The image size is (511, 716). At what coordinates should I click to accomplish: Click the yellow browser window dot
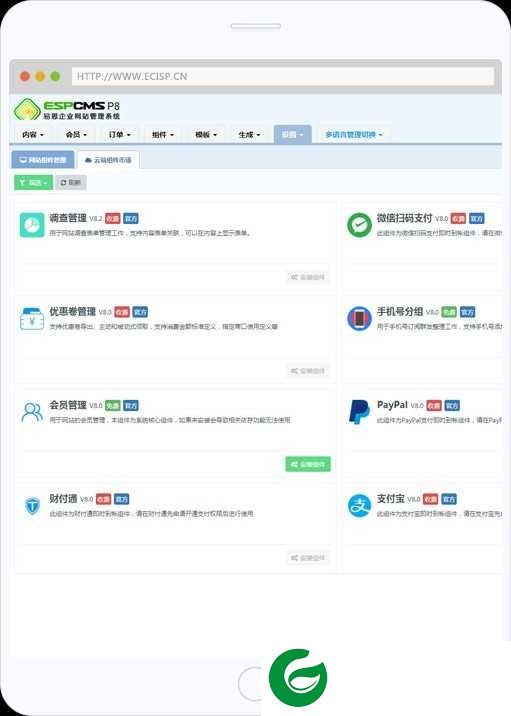coord(40,76)
